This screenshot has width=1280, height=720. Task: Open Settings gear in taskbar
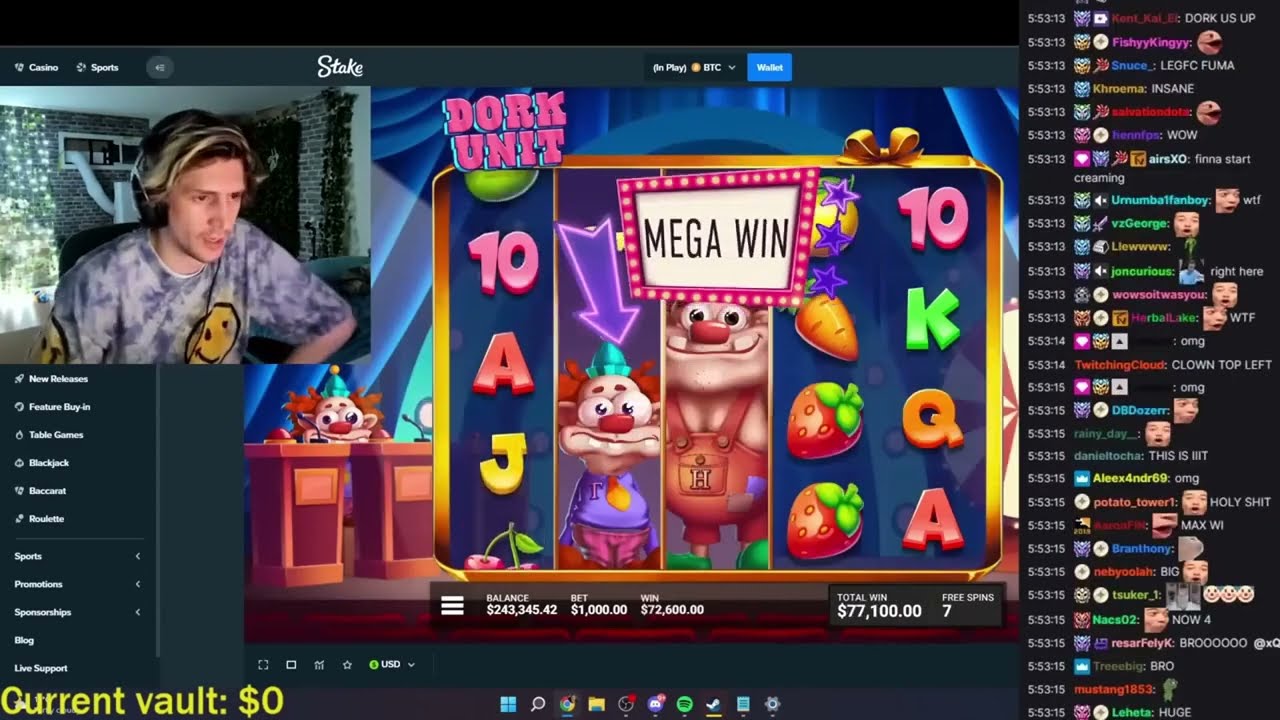click(x=772, y=704)
